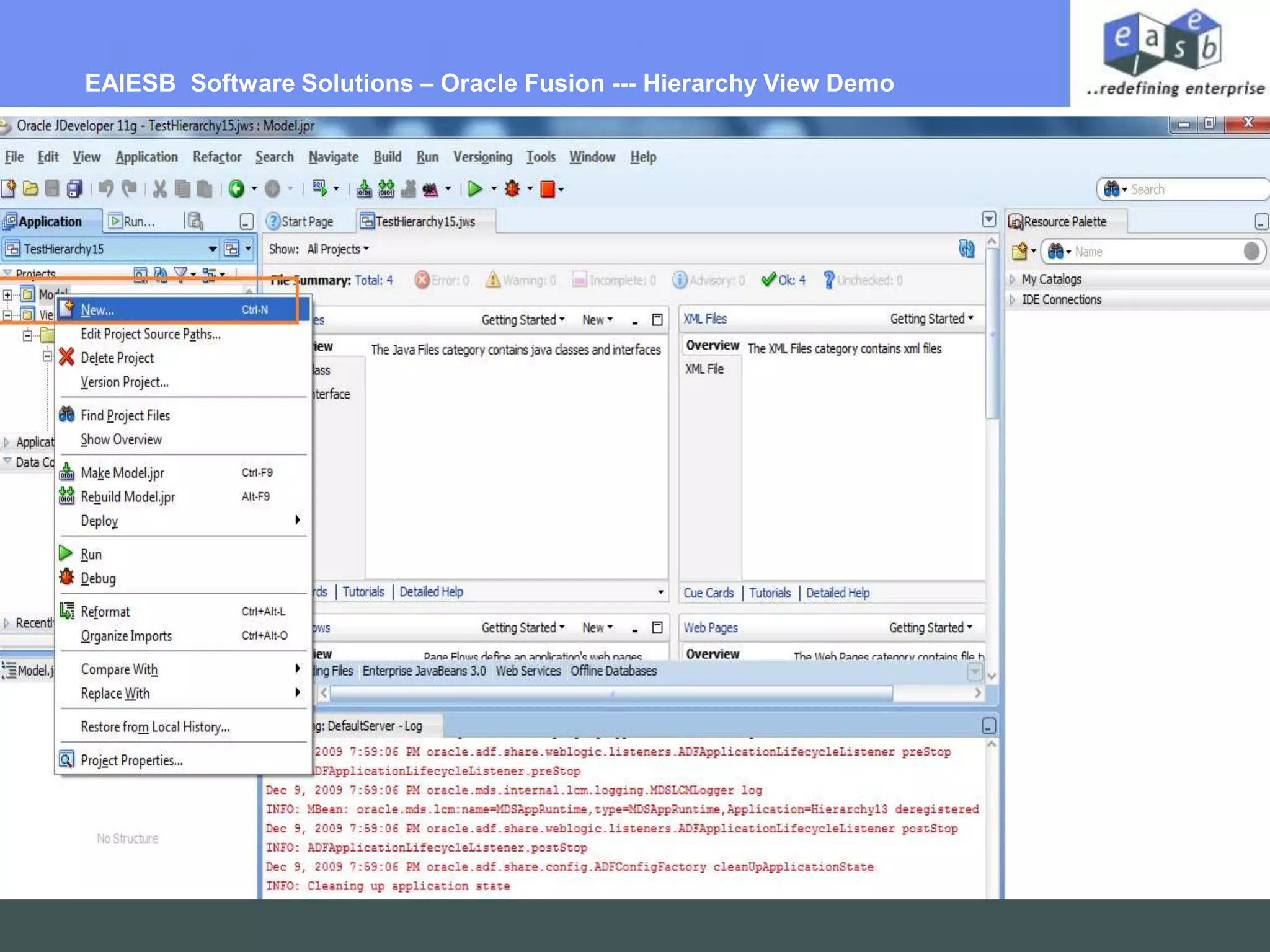
Task: Click the Save toolbar icon
Action: click(x=53, y=188)
